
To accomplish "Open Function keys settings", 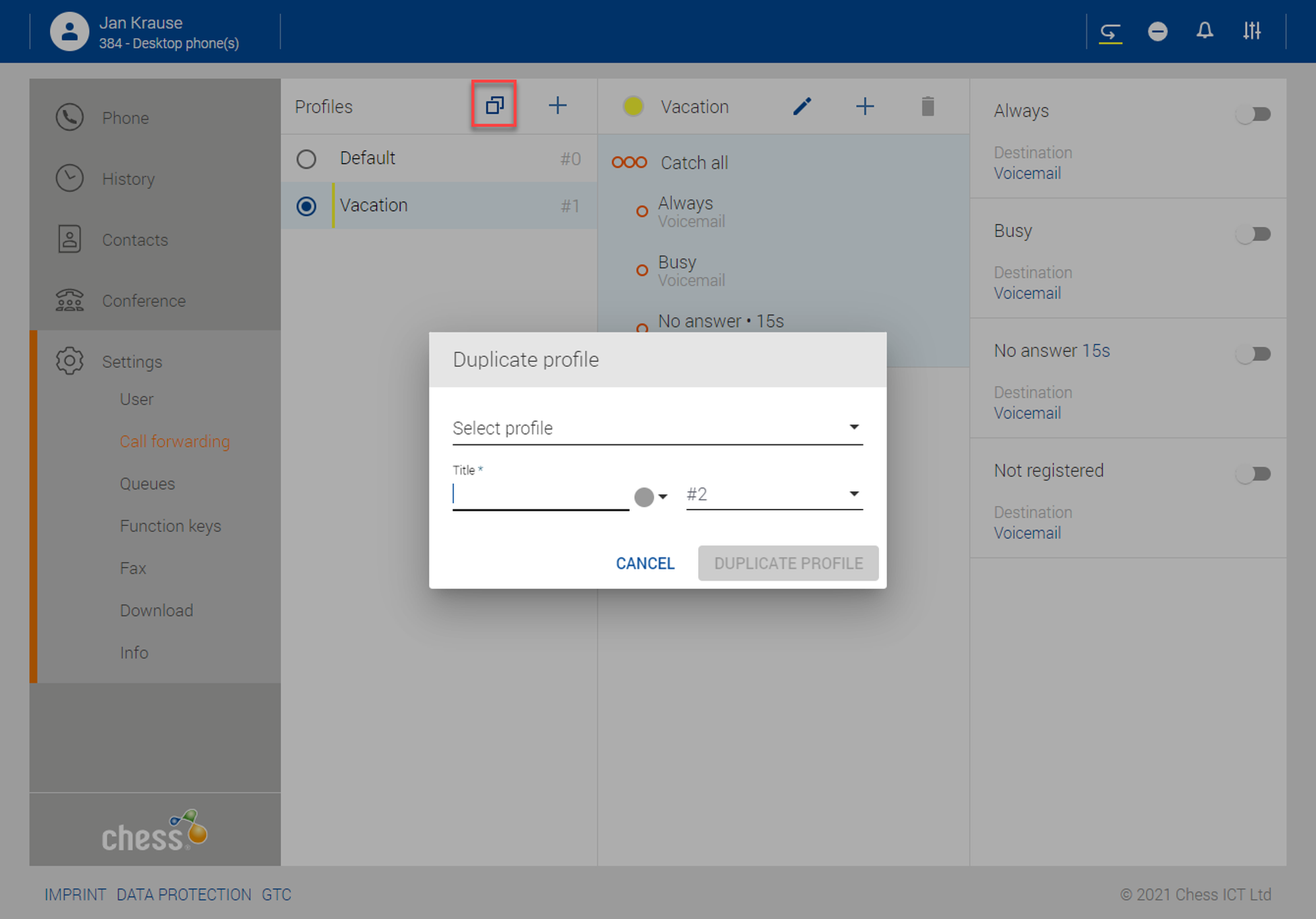I will [x=170, y=526].
